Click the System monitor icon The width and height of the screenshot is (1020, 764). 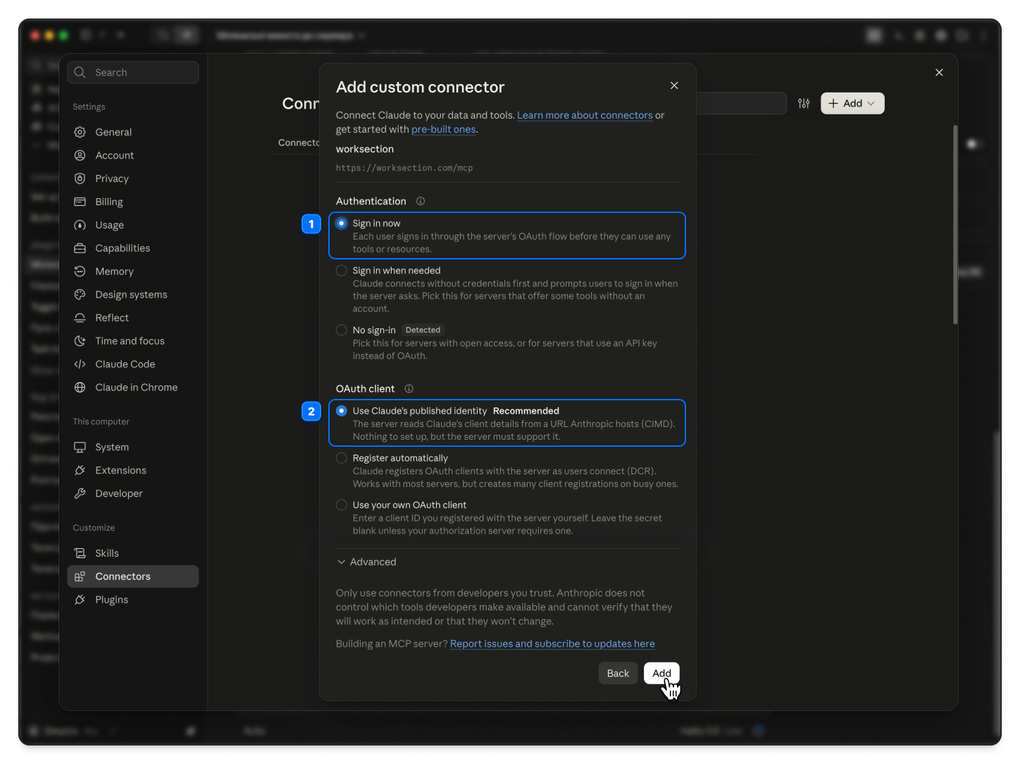pyautogui.click(x=80, y=447)
